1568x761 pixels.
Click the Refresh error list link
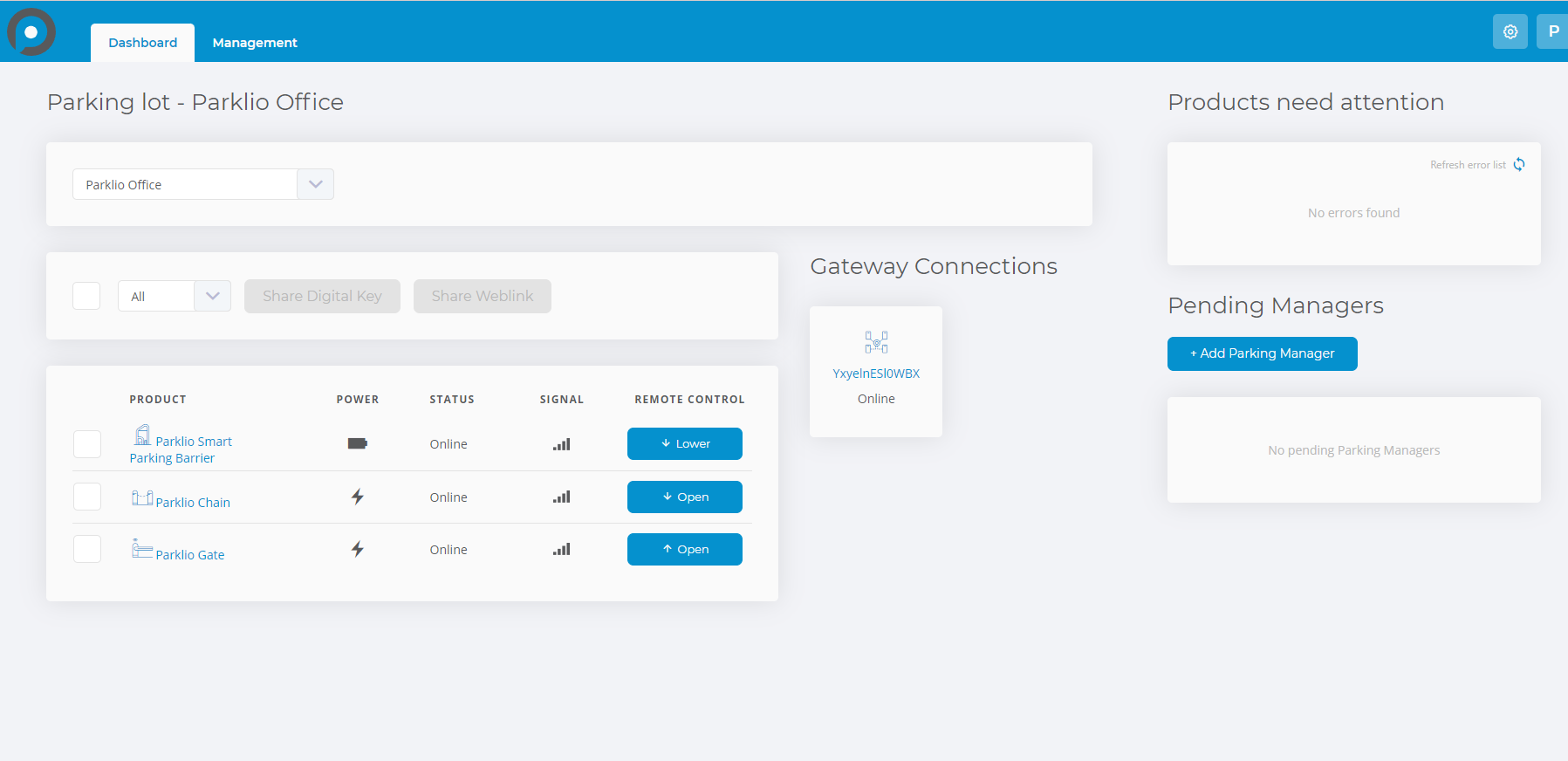click(x=1468, y=165)
